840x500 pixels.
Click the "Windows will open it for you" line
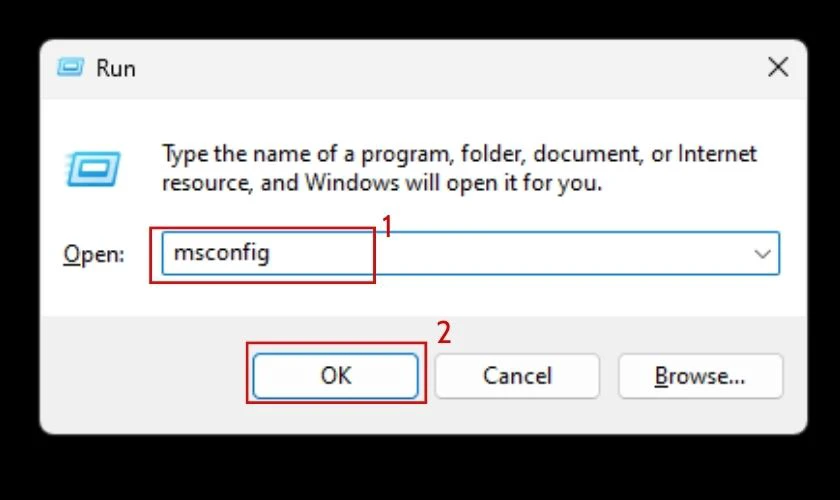453,183
